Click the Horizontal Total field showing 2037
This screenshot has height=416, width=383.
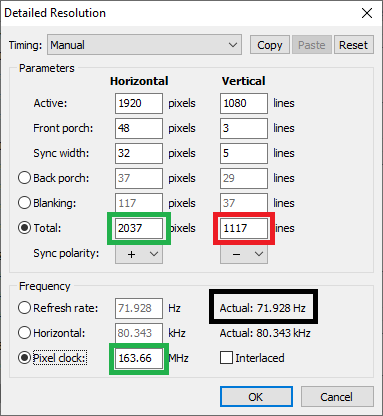point(139,228)
